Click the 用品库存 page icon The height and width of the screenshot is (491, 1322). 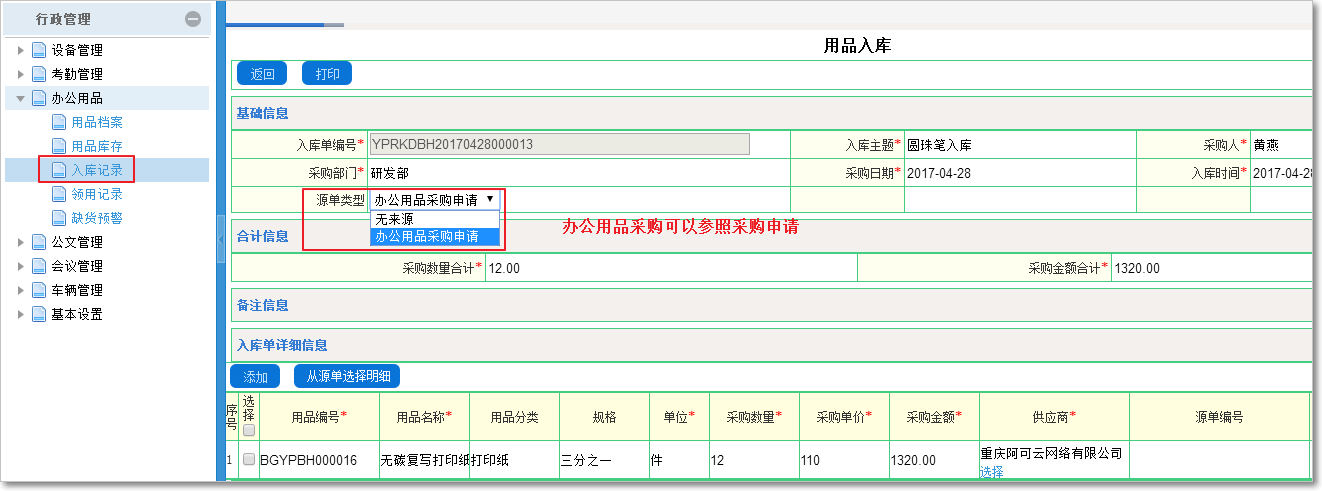(x=59, y=146)
